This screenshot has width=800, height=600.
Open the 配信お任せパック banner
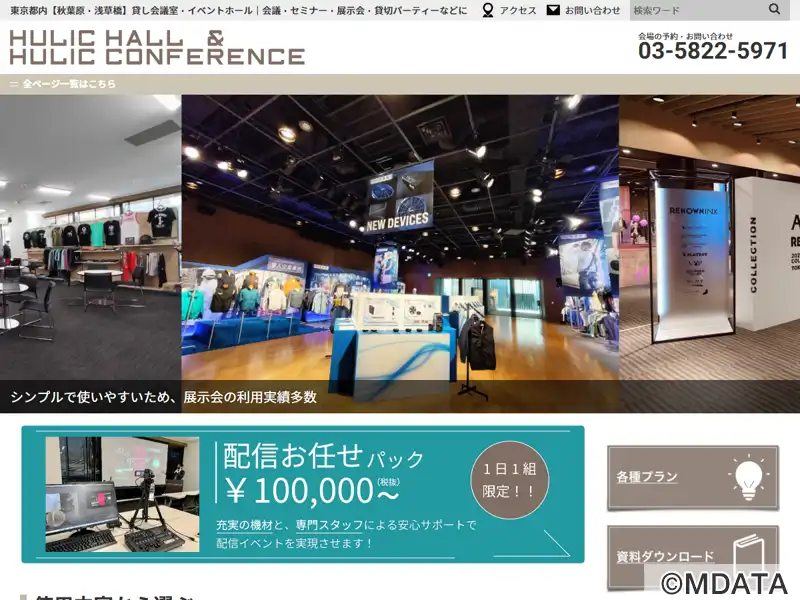(x=303, y=494)
